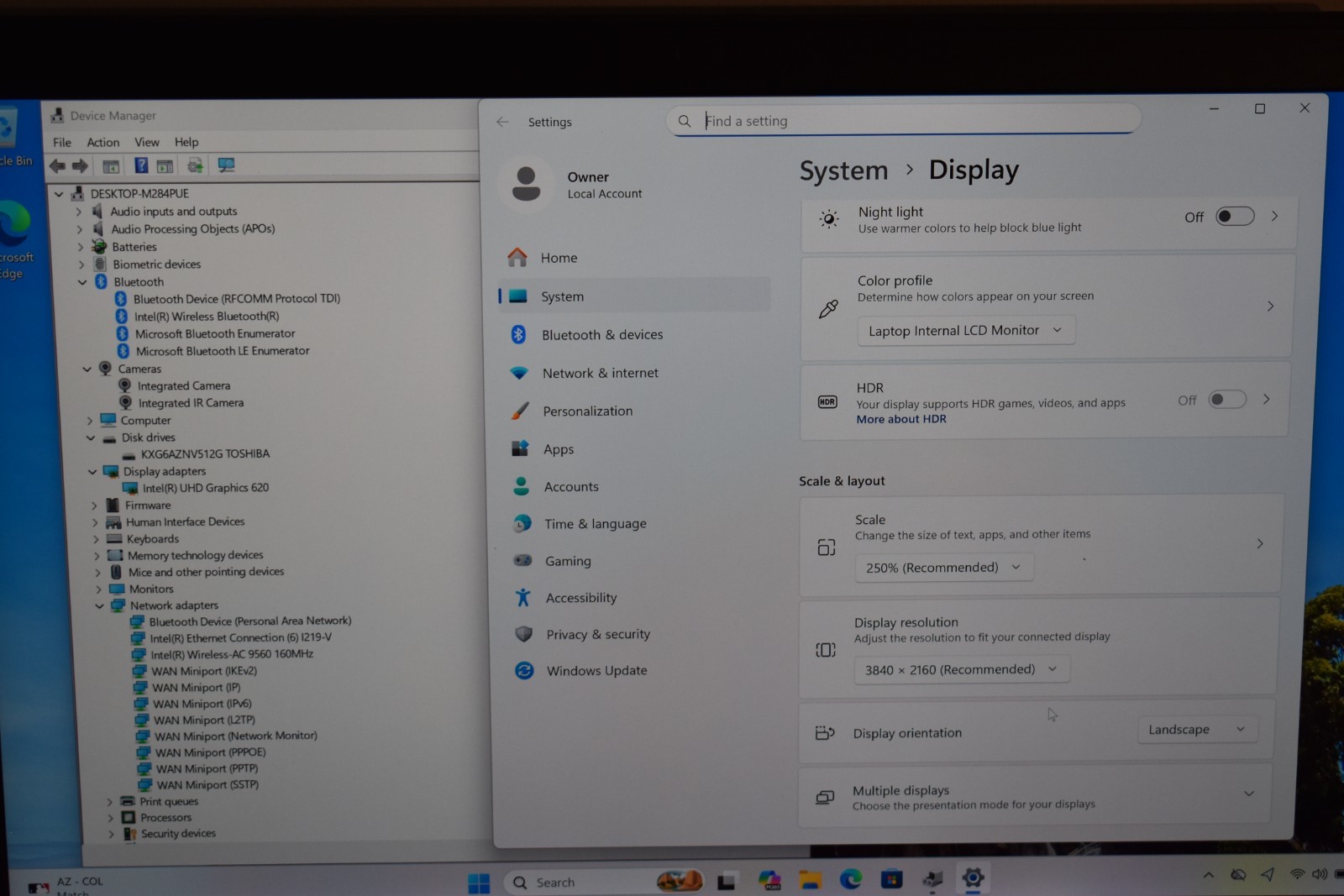This screenshot has height=896, width=1344.
Task: Select Microsoft Bluetooth LE Enumerator
Action: pyautogui.click(x=223, y=351)
